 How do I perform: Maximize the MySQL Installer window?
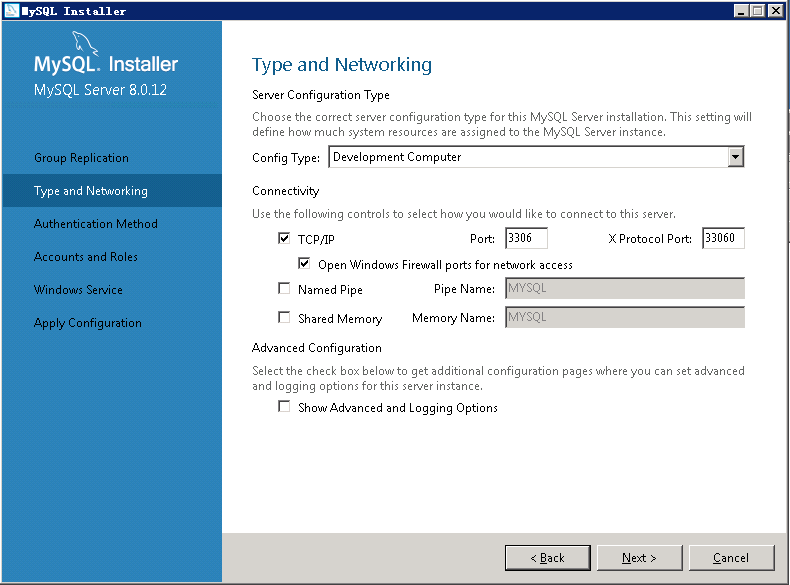point(757,11)
